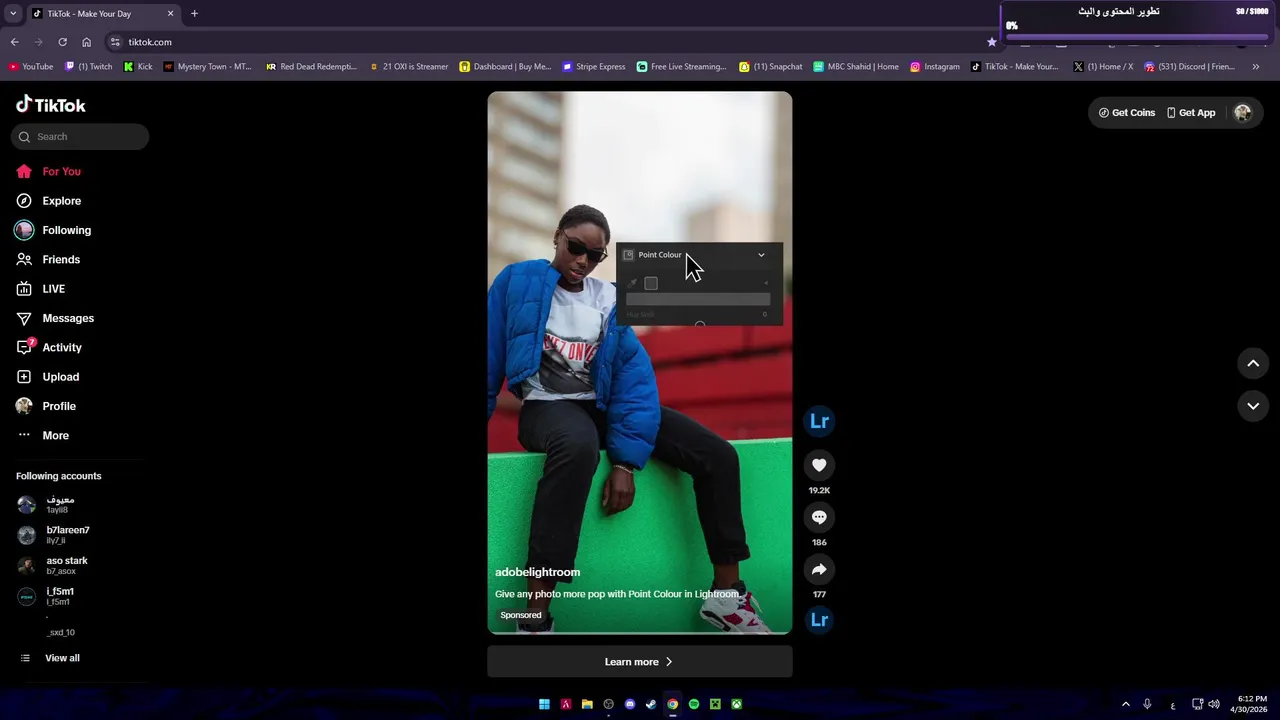The height and width of the screenshot is (720, 1280).
Task: Go back in browser
Action: [14, 42]
